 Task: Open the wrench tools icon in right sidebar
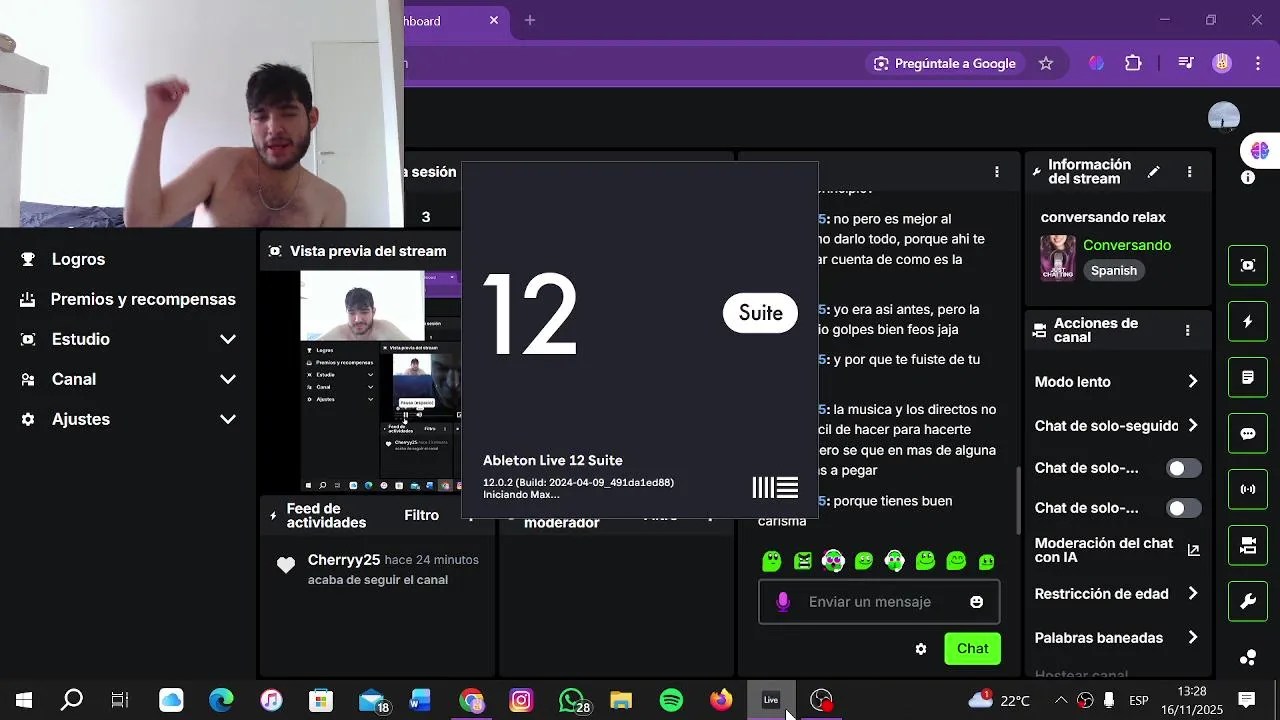[1248, 601]
